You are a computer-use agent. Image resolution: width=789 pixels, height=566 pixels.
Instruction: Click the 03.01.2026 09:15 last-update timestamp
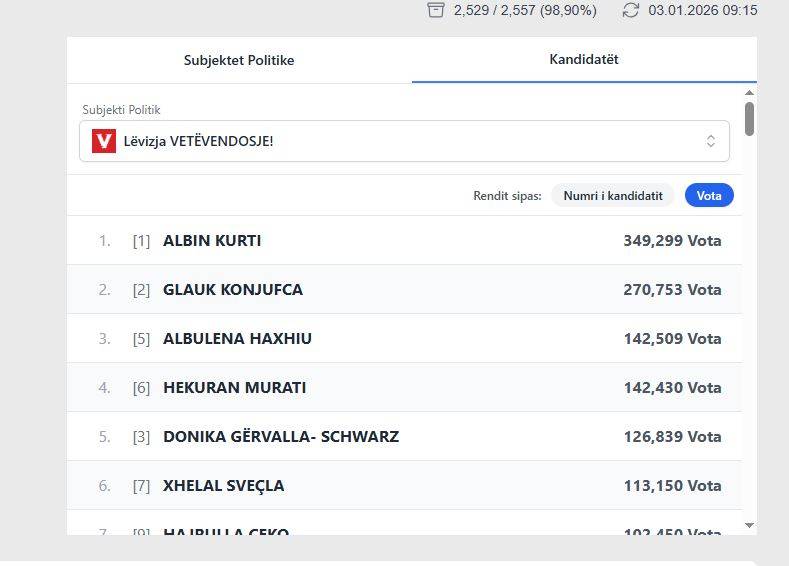pos(703,10)
